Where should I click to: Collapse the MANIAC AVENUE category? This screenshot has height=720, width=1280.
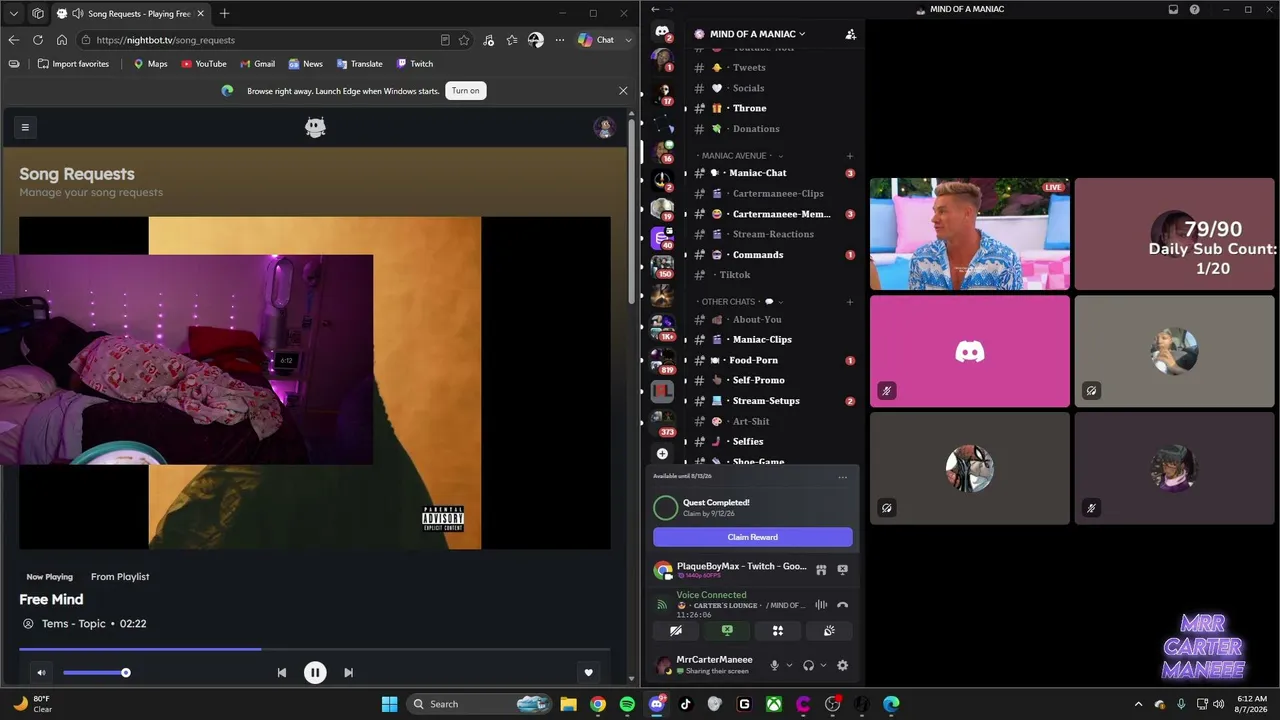739,156
